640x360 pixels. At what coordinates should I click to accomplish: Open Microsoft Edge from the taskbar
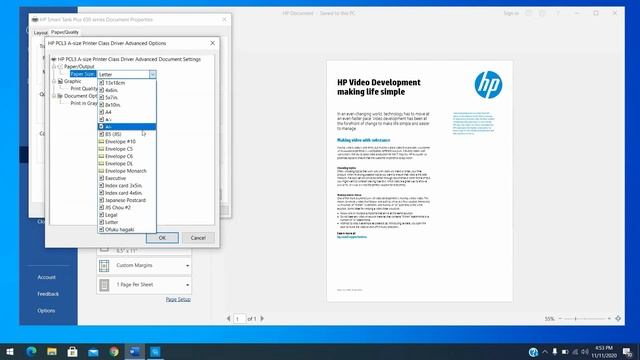(x=31, y=351)
